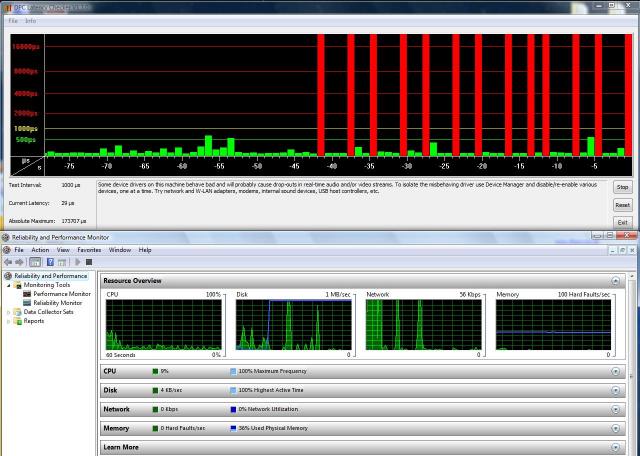Open Help via the blue question-mark icon

pyautogui.click(x=50, y=262)
